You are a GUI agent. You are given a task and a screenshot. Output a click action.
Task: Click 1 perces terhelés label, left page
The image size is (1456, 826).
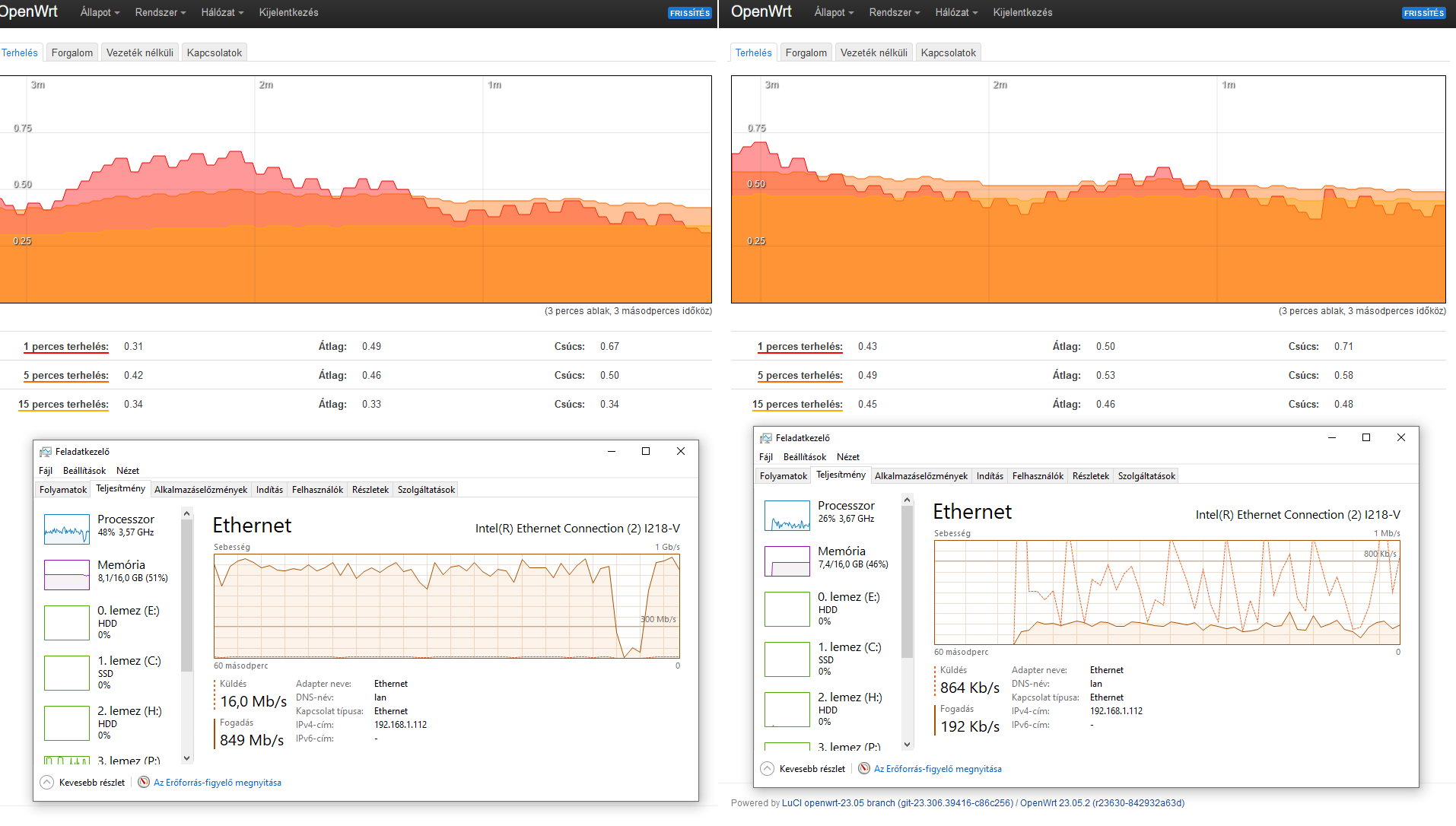coord(66,347)
